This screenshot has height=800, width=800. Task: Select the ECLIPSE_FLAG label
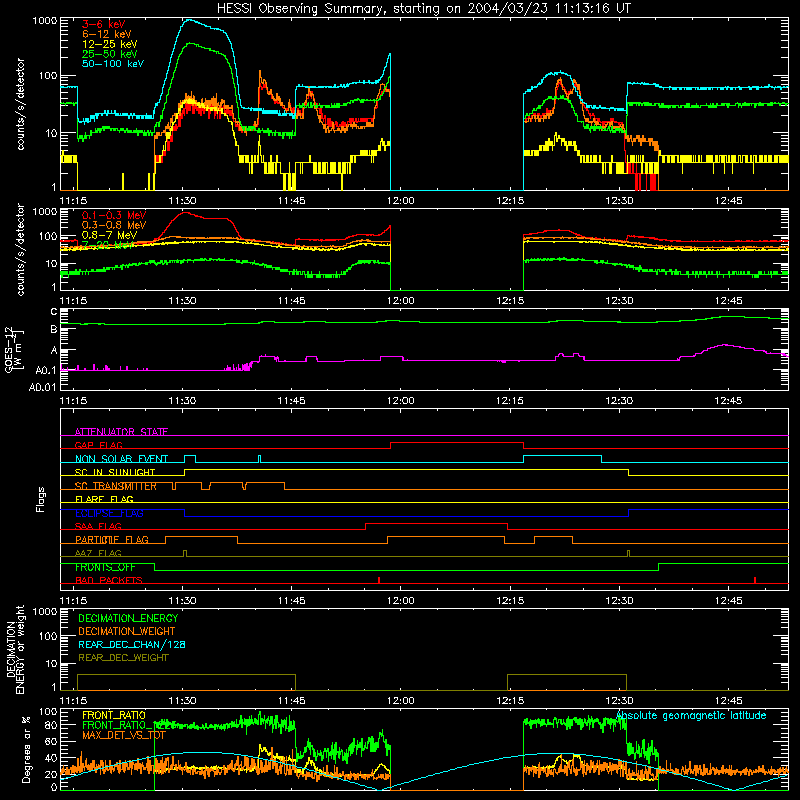[109, 513]
